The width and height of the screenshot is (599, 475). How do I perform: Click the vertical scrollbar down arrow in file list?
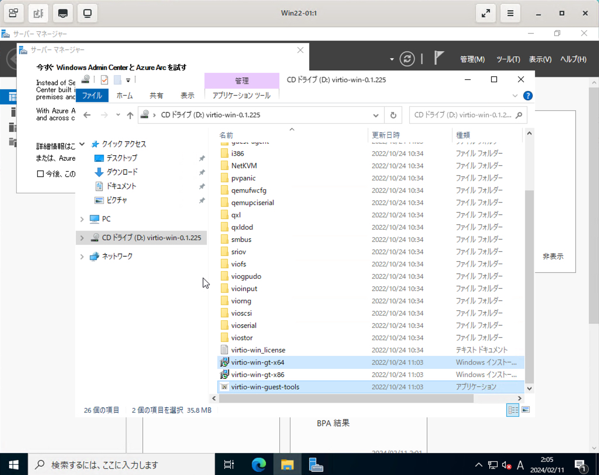pos(529,388)
